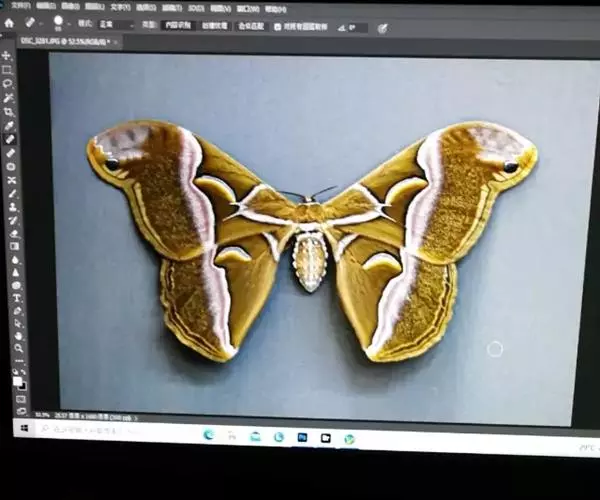The width and height of the screenshot is (600, 500).
Task: Select the Horizontal Type tool
Action: click(16, 298)
